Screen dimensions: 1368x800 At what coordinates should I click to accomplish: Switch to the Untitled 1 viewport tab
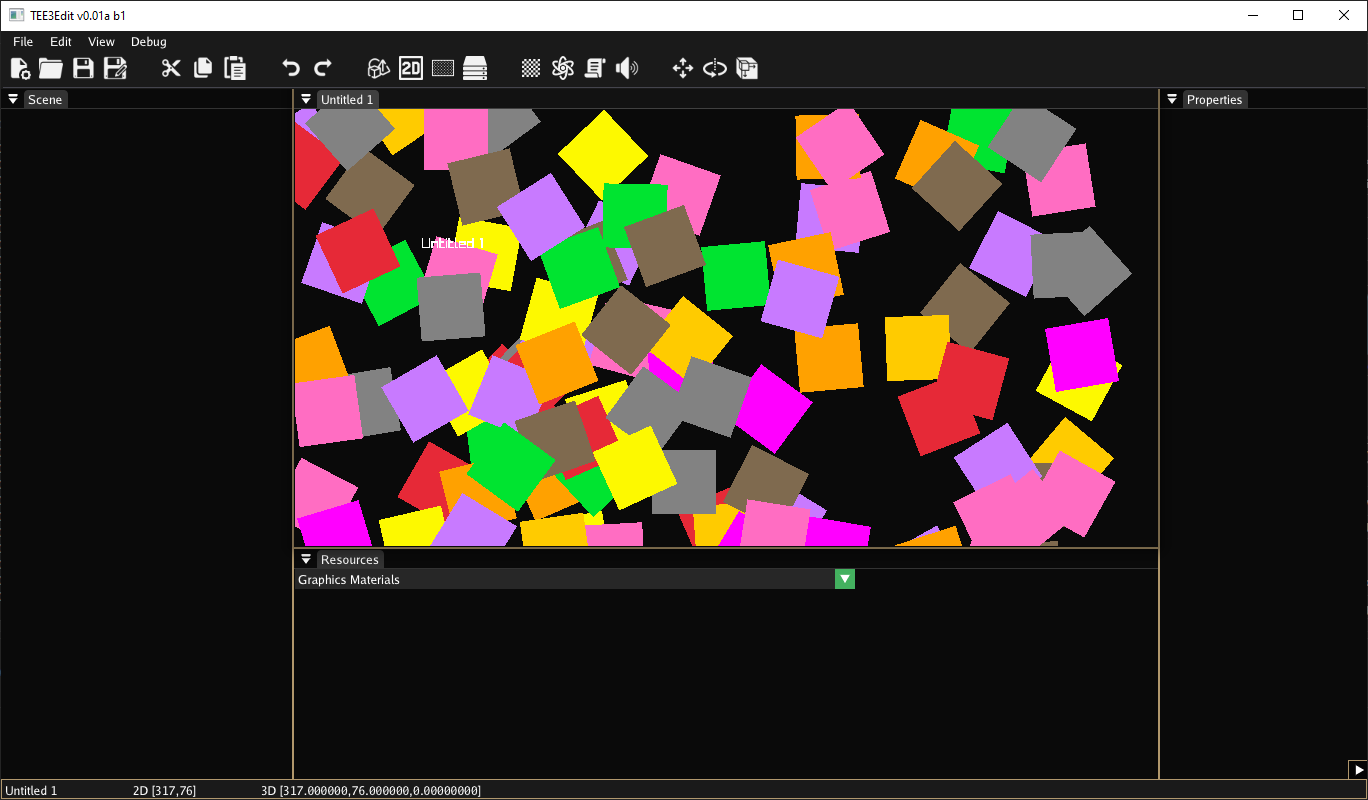click(346, 99)
